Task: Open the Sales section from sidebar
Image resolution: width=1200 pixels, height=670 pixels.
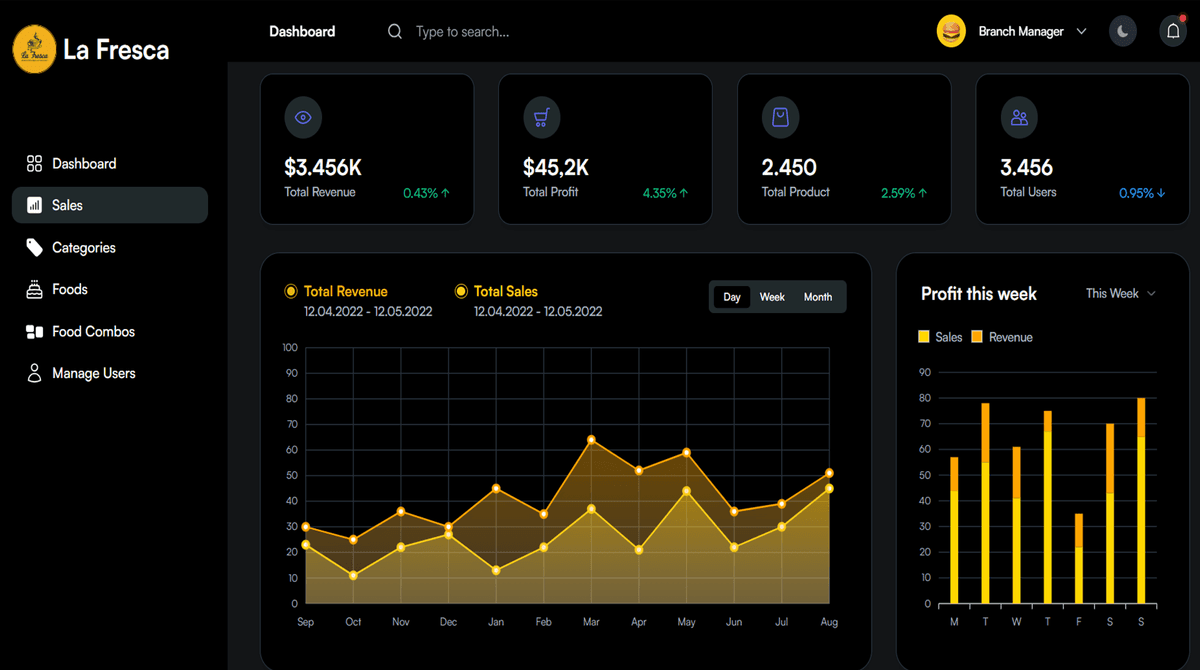Action: (33, 205)
